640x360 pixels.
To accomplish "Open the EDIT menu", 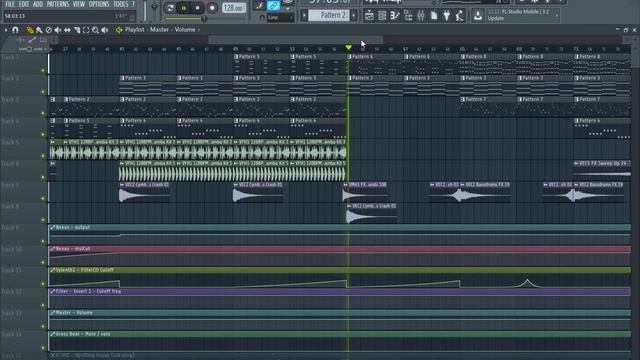I will tap(24, 4).
